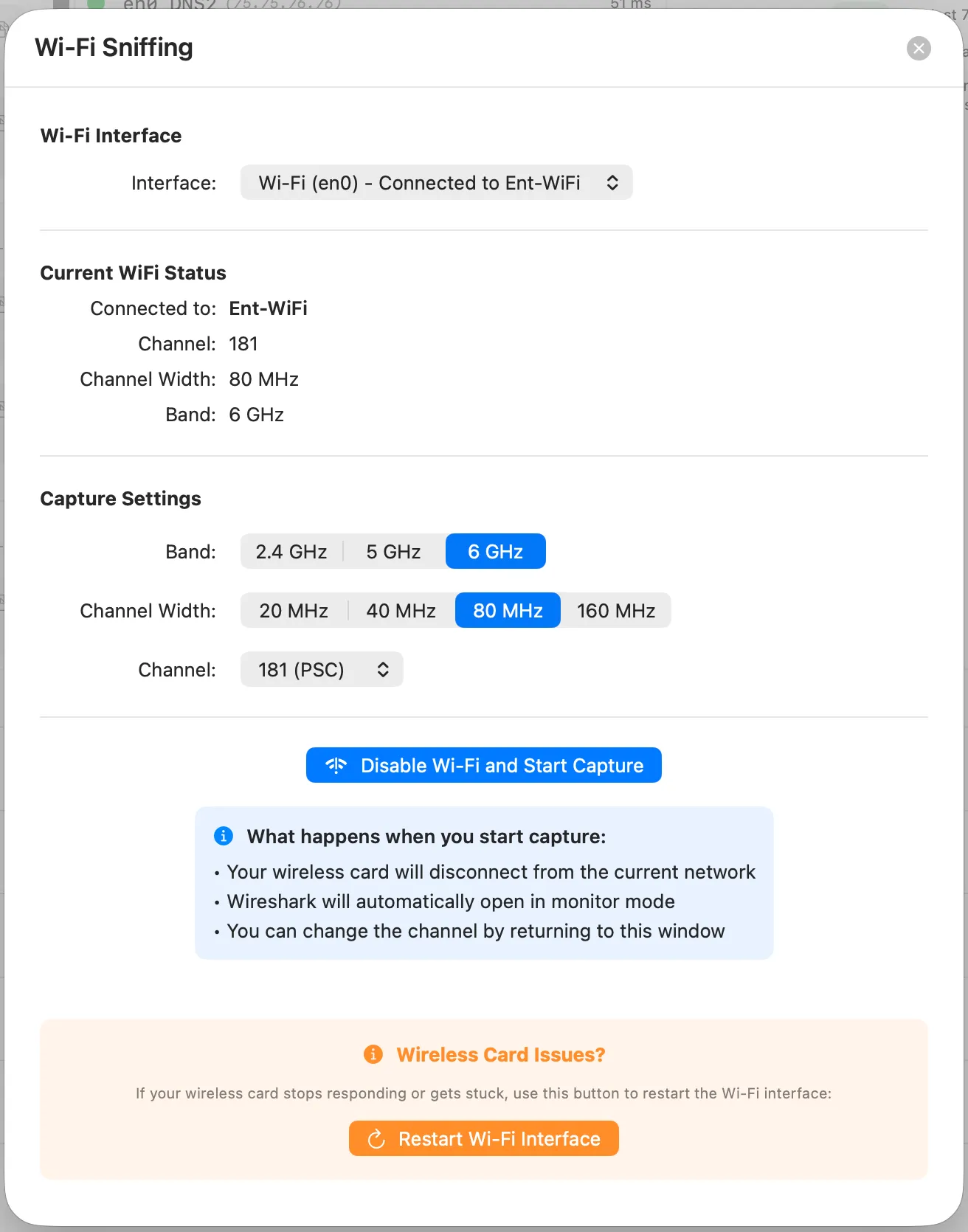Set channel width to 40 MHz
Viewport: 968px width, 1232px height.
(401, 611)
